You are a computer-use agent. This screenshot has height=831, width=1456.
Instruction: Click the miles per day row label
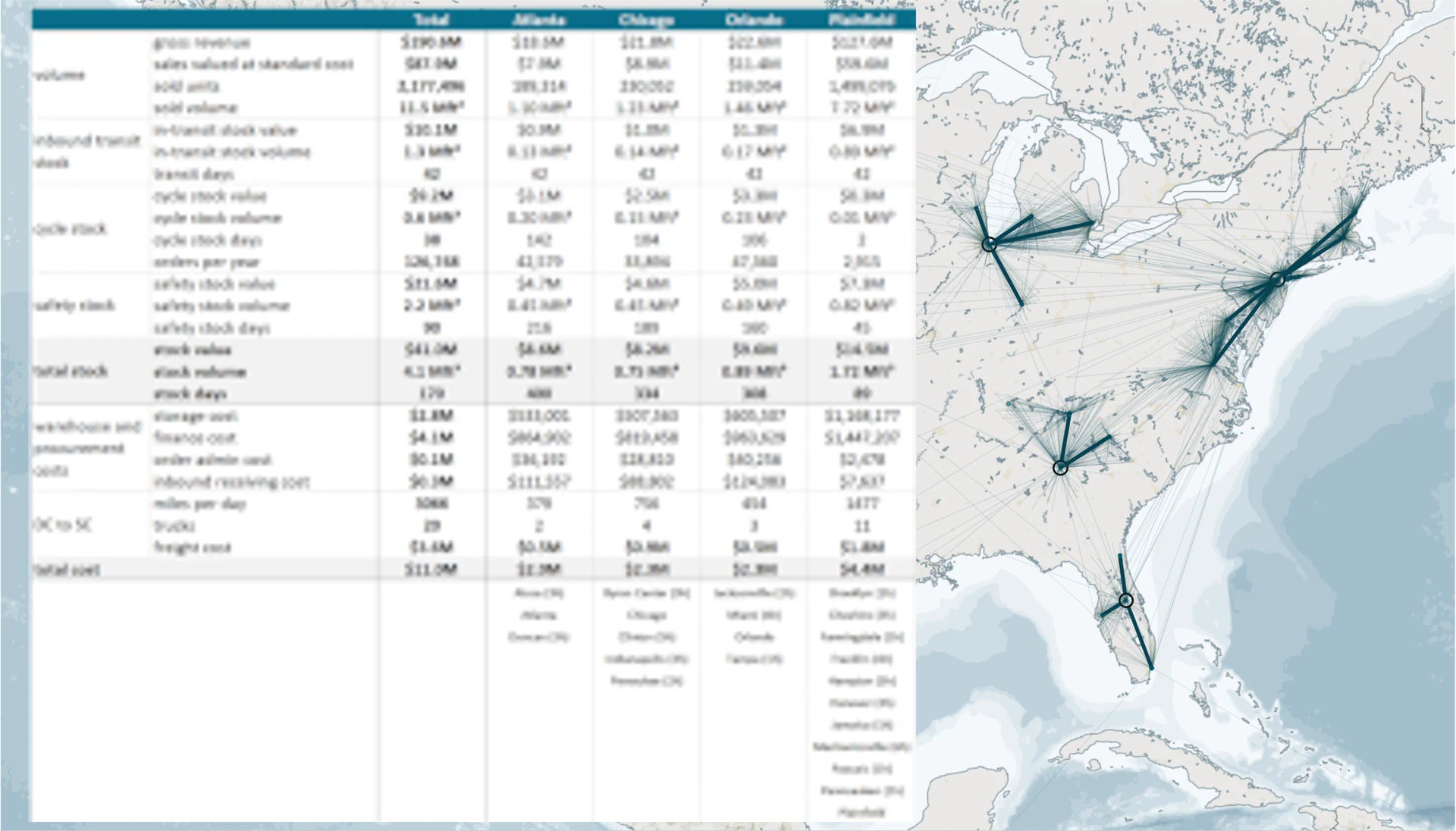pos(199,504)
